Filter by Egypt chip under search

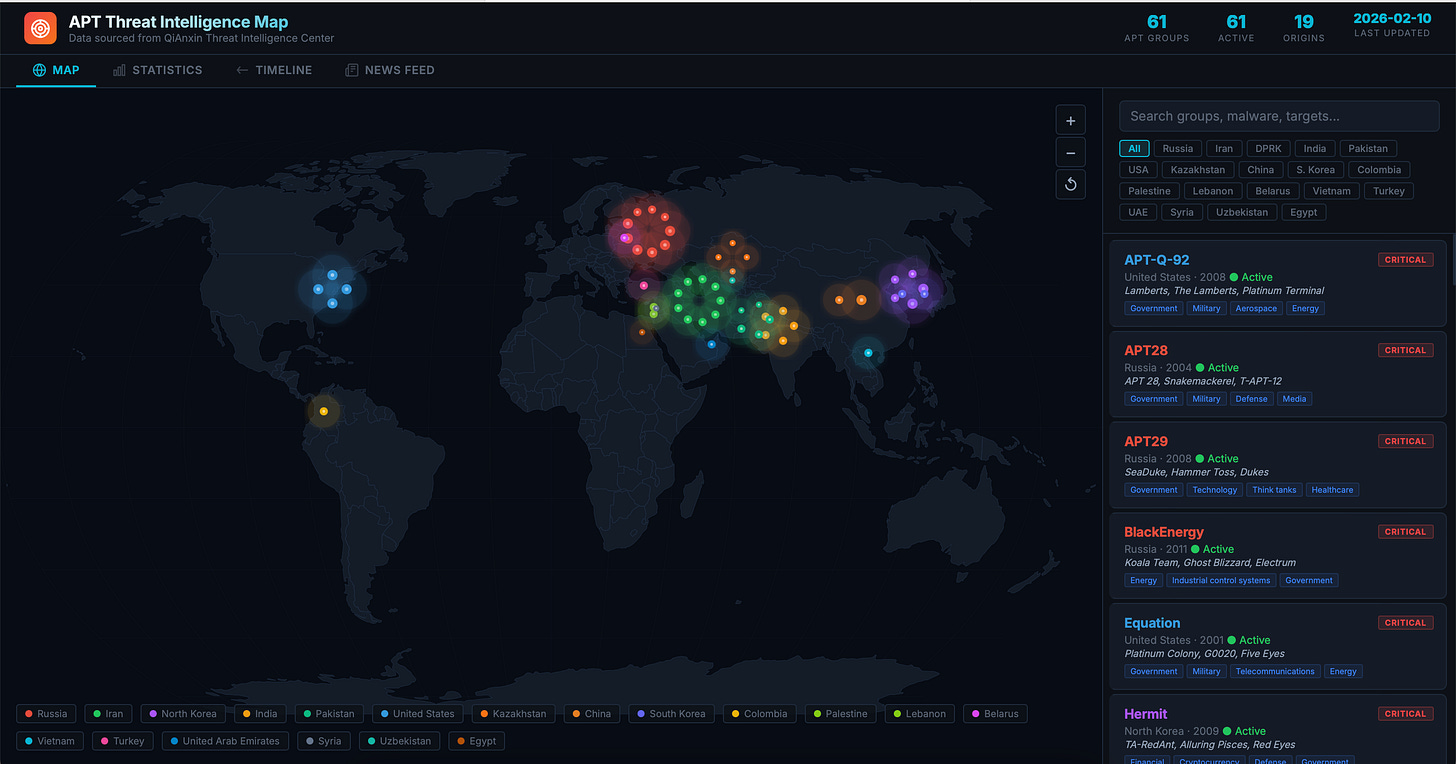1304,212
